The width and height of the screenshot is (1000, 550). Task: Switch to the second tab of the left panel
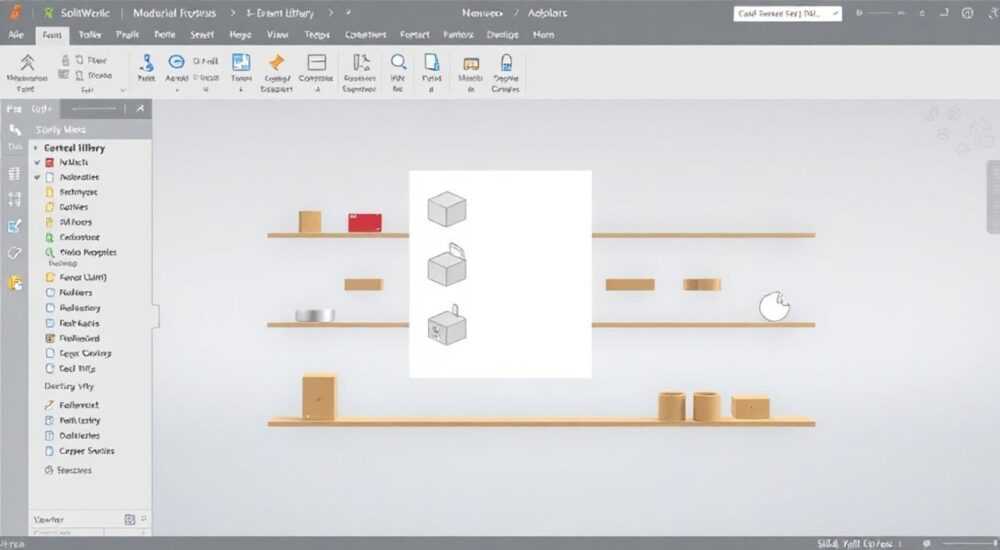(x=41, y=109)
